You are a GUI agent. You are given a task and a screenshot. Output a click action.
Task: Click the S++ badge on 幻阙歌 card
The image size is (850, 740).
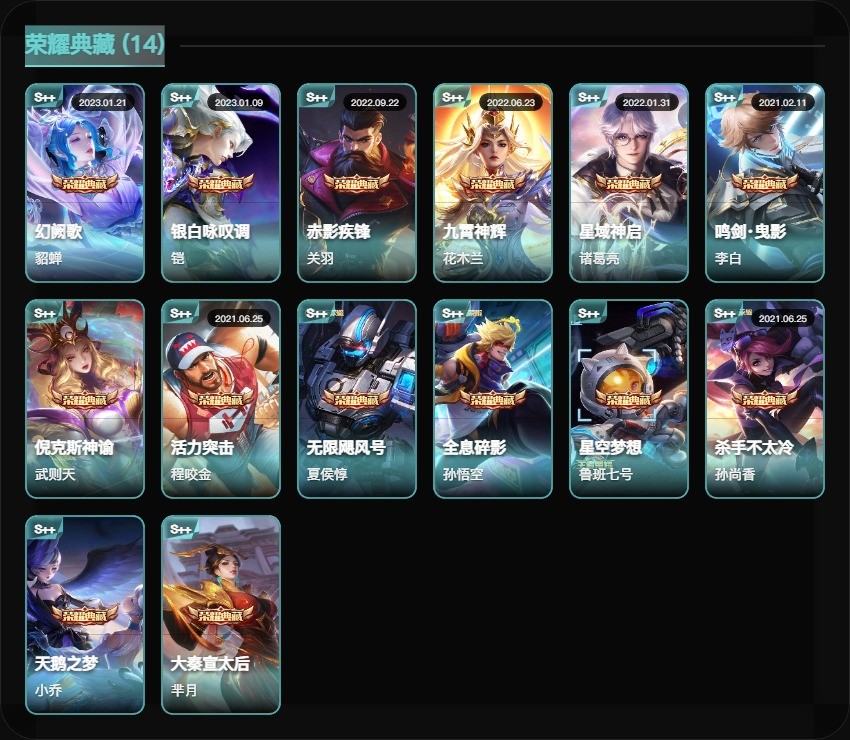(44, 98)
